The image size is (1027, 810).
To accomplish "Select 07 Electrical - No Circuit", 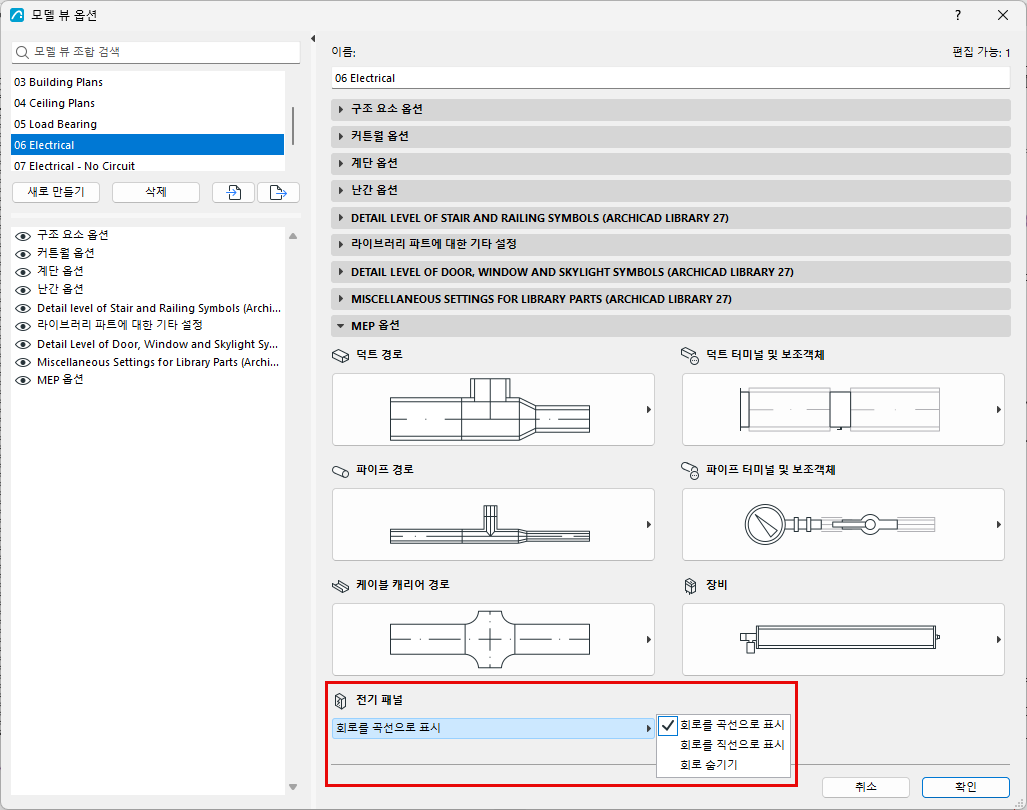I will coord(147,166).
